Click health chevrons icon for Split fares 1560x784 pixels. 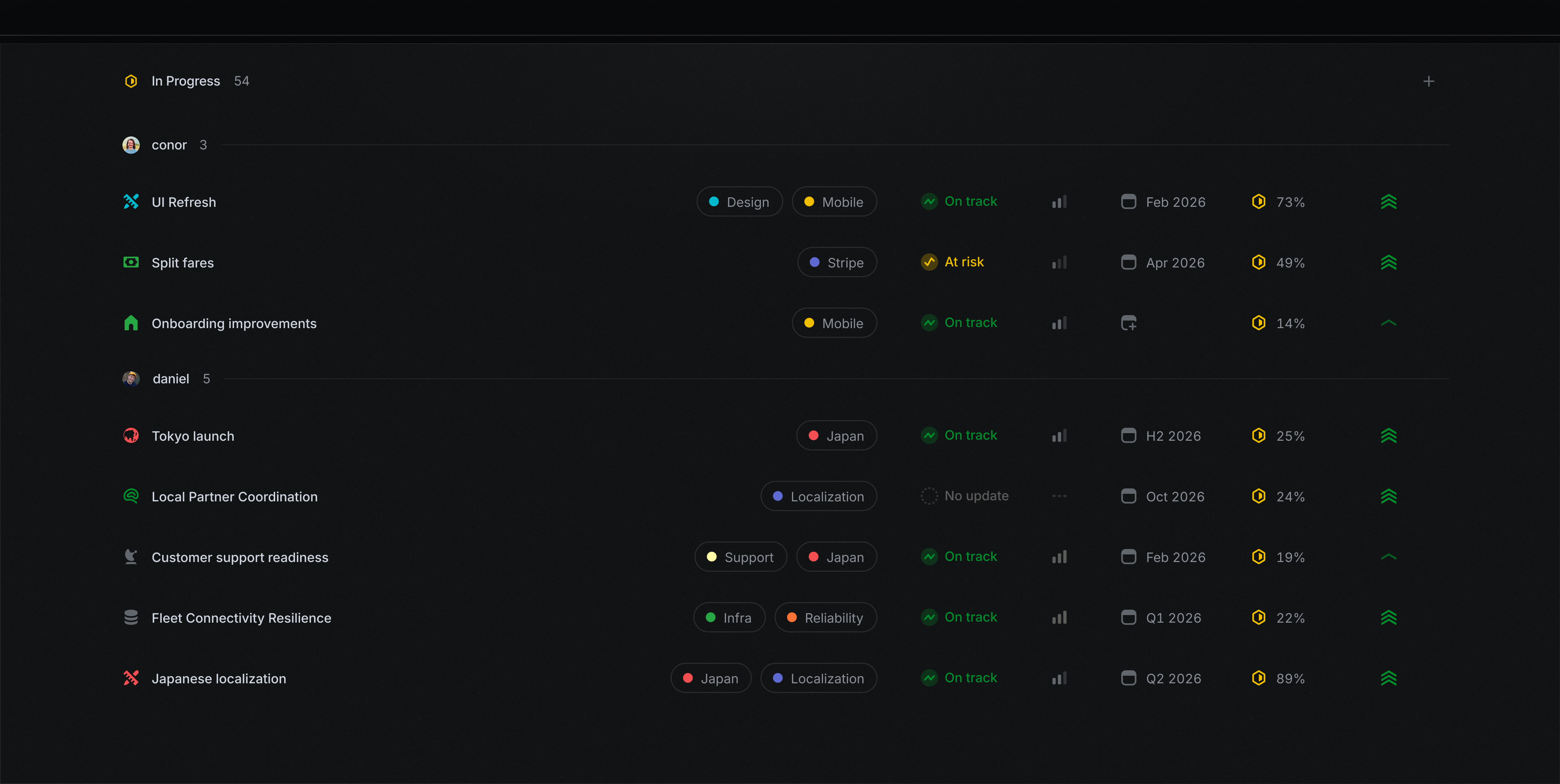coord(1388,262)
